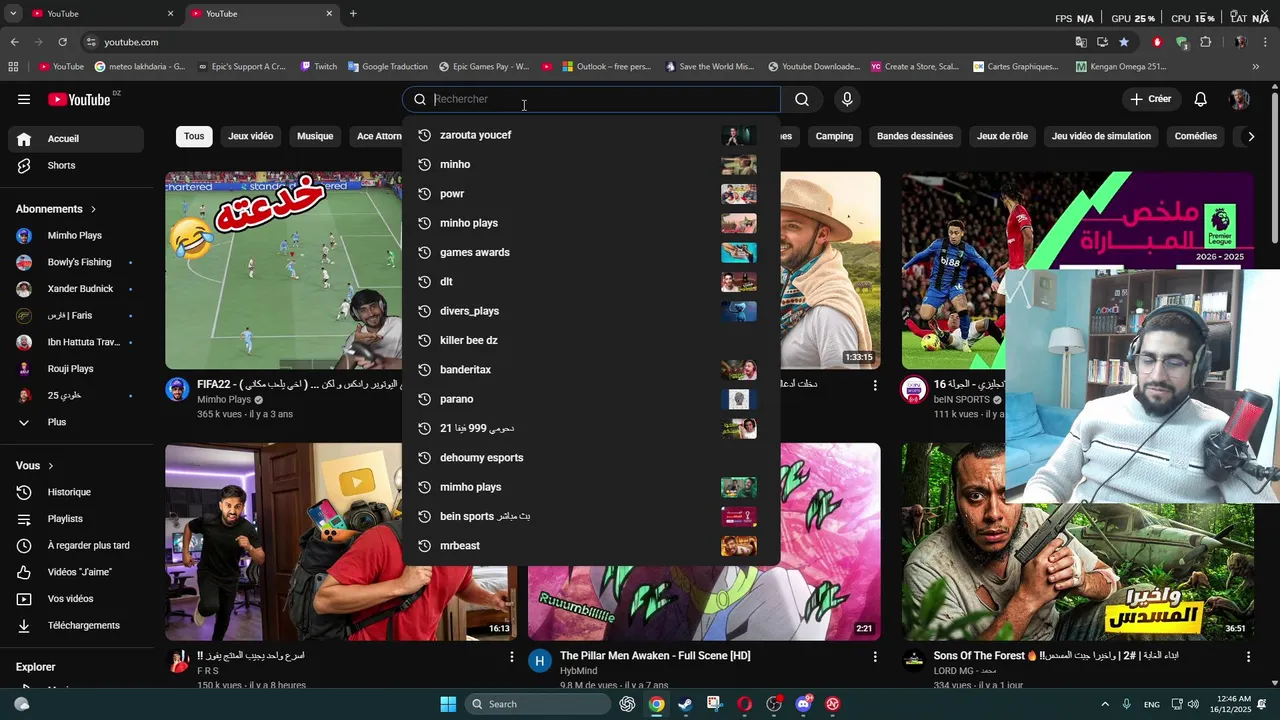
Task: Go to Accueil in sidebar
Action: 78,139
